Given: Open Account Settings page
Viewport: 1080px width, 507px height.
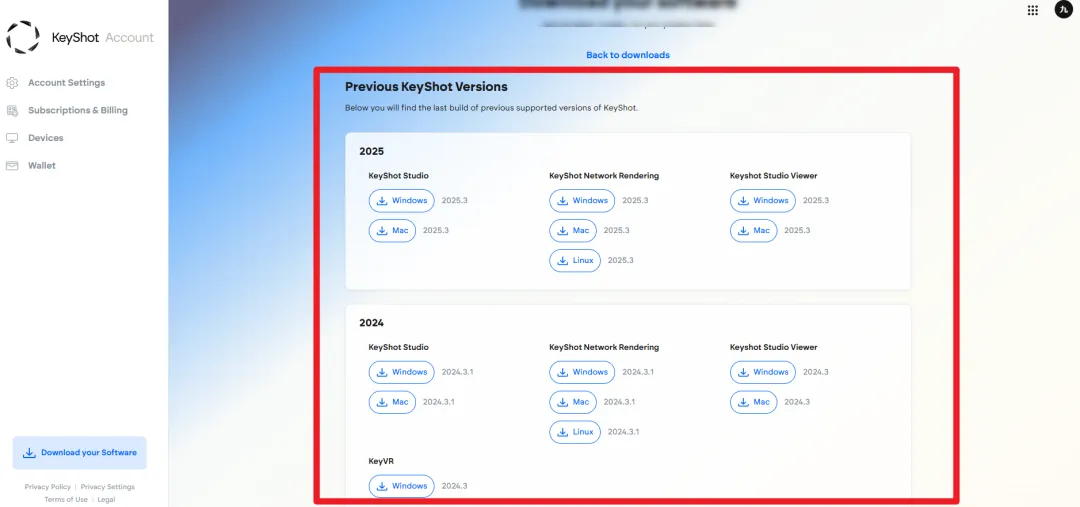Looking at the screenshot, I should coord(67,83).
